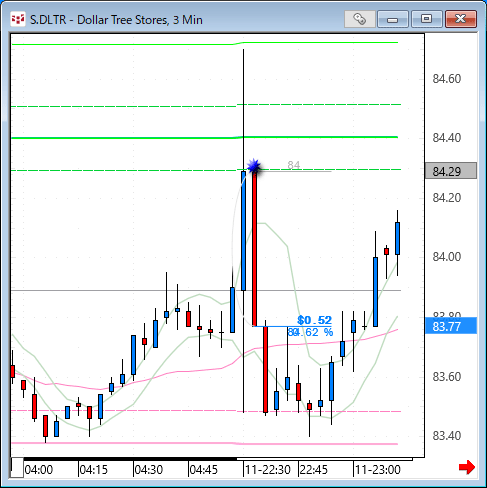
Task: Minimize the Dollar Tree chart window
Action: [x=393, y=19]
